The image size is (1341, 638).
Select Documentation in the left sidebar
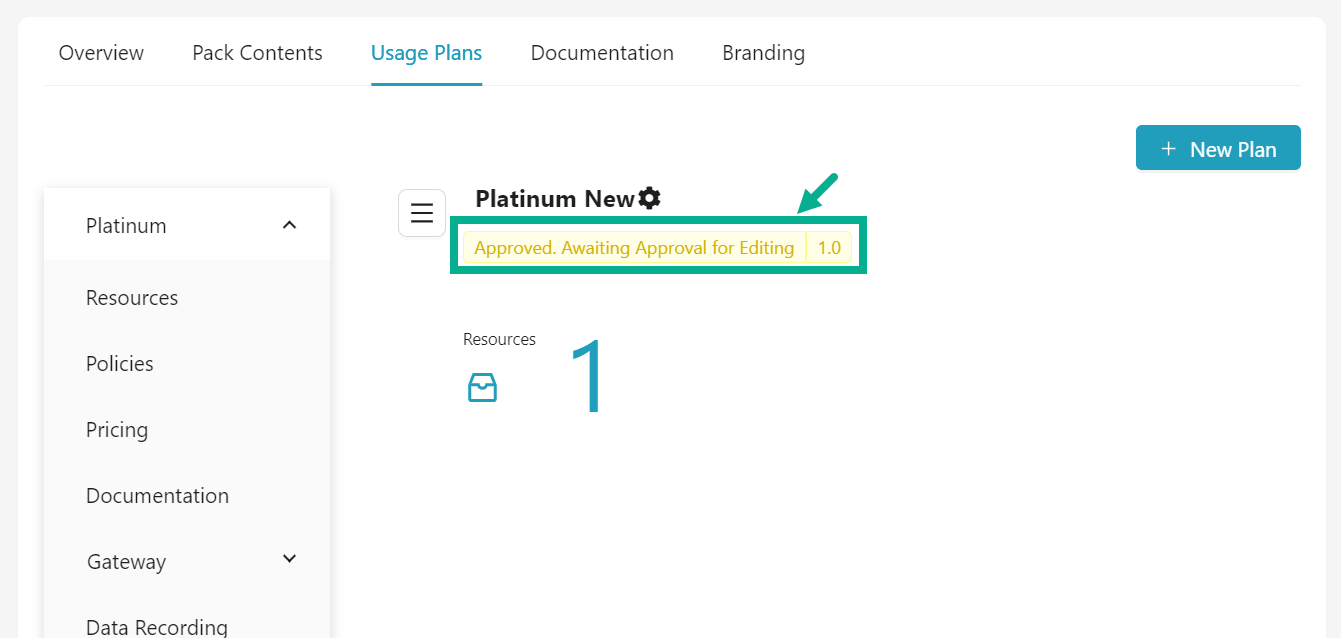(157, 496)
